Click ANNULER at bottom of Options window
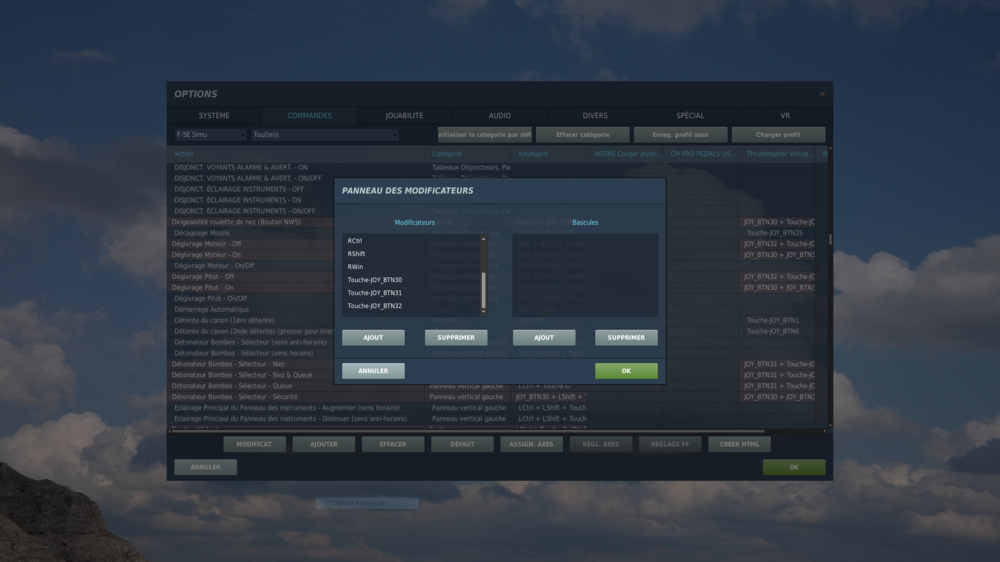 point(205,467)
